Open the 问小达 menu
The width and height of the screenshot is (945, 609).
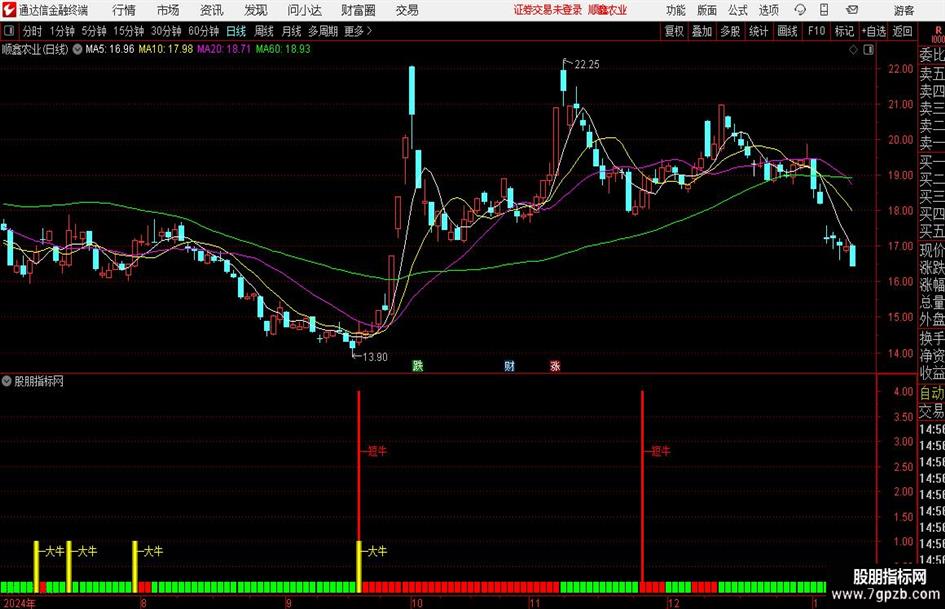click(x=304, y=10)
